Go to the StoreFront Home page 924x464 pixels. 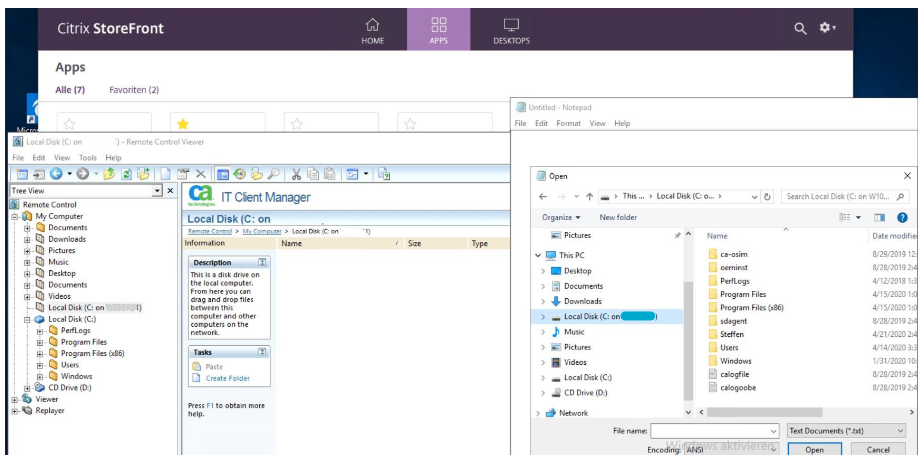pyautogui.click(x=373, y=29)
